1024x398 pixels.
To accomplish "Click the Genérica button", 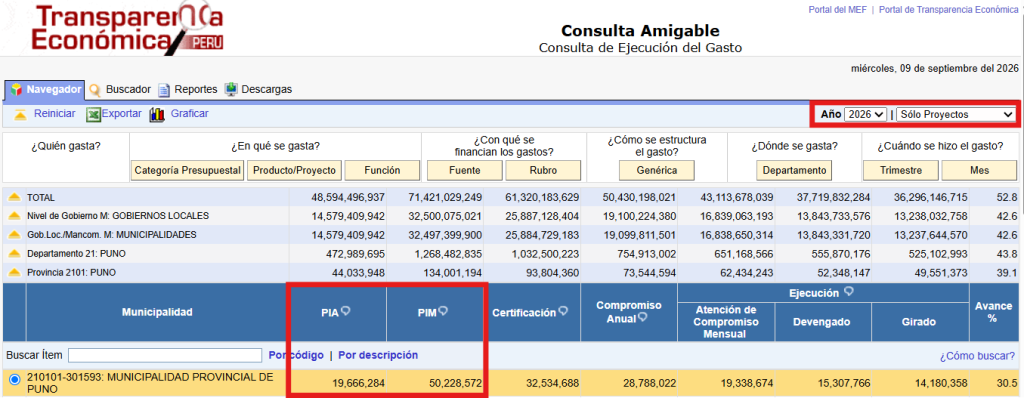I will point(657,171).
